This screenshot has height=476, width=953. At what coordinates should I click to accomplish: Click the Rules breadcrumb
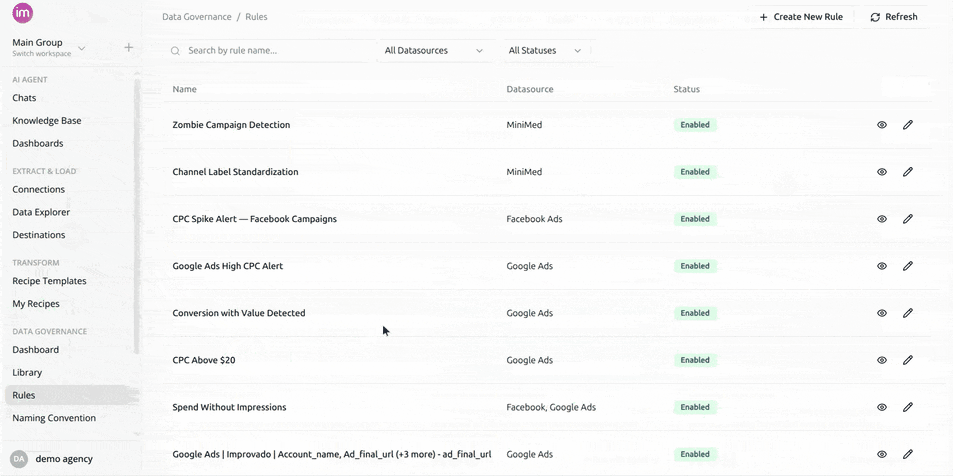(256, 17)
